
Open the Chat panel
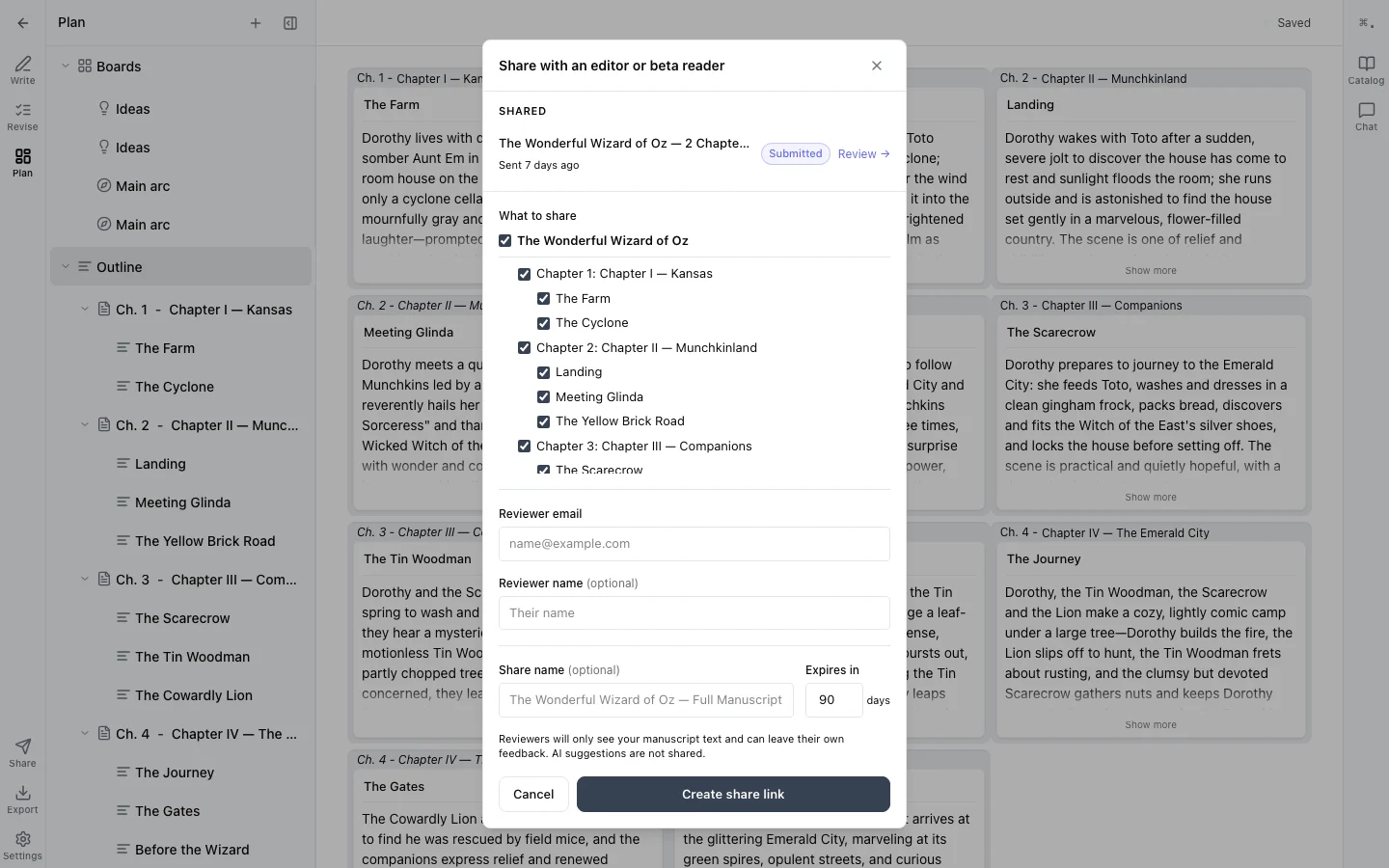pos(1366,116)
